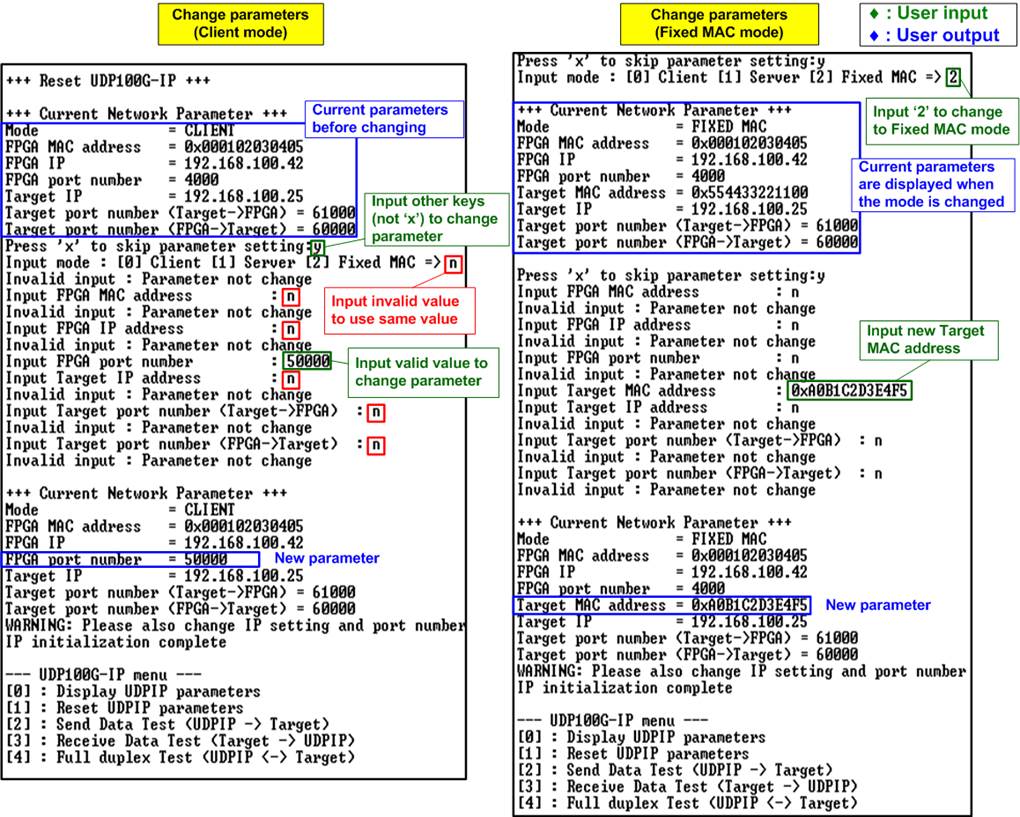
Task: Pick '[3] : Receive Data Test' in Fixed MAC console
Action: click(x=688, y=787)
